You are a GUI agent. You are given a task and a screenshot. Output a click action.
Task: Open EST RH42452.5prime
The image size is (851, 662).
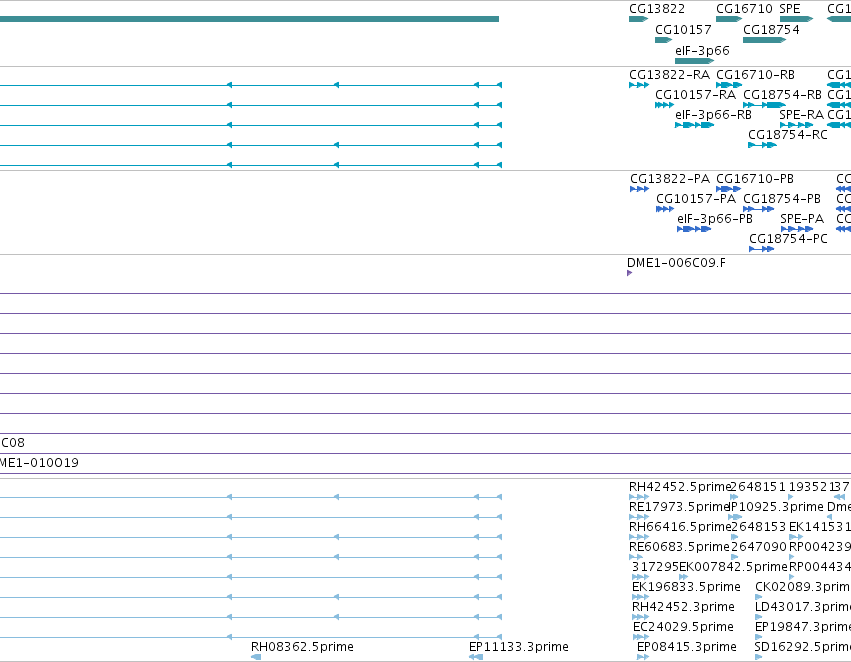pyautogui.click(x=679, y=487)
